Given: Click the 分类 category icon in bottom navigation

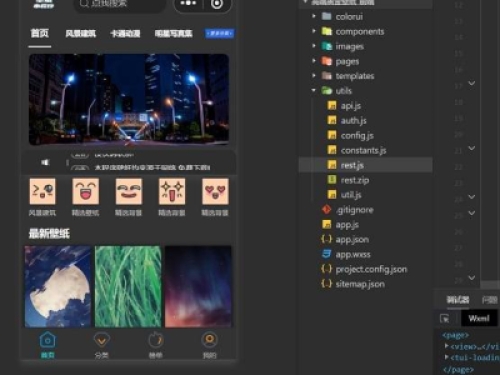Looking at the screenshot, I should coord(102,340).
